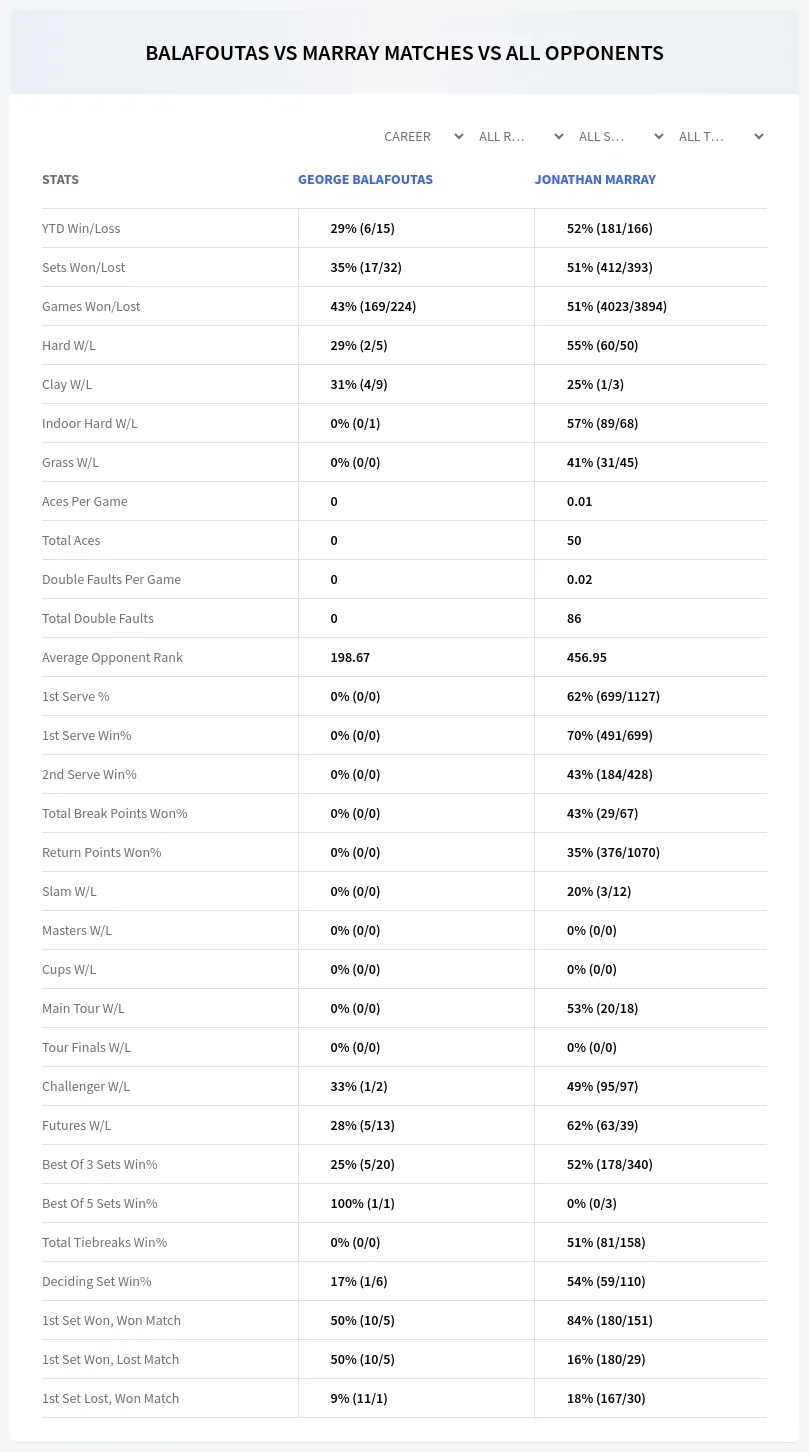
Task: Click Marray's Hard W/L value 55% (60/50)
Action: [x=602, y=345]
